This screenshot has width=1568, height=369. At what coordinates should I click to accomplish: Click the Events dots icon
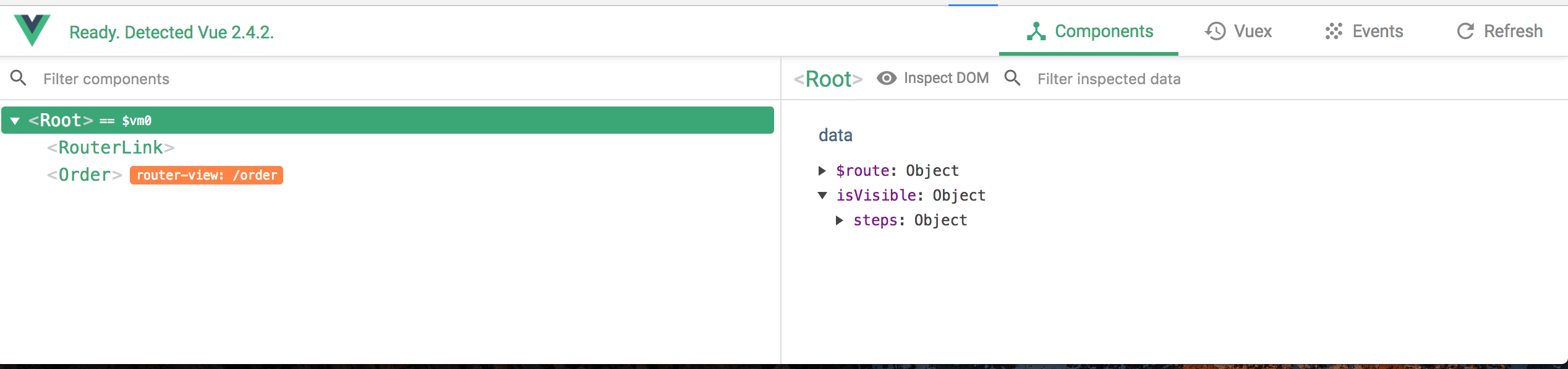1334,31
